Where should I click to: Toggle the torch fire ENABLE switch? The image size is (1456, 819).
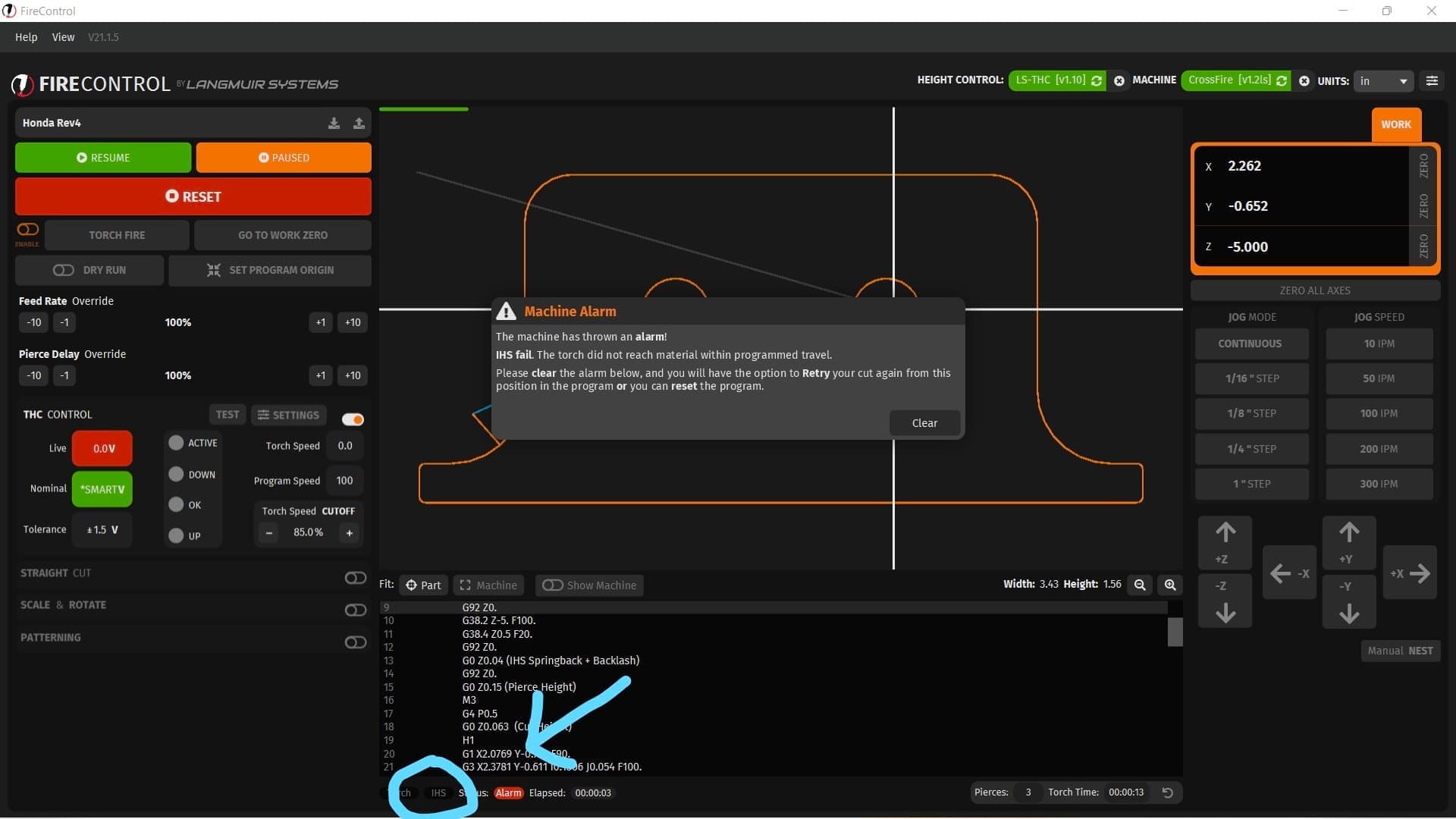(x=28, y=229)
